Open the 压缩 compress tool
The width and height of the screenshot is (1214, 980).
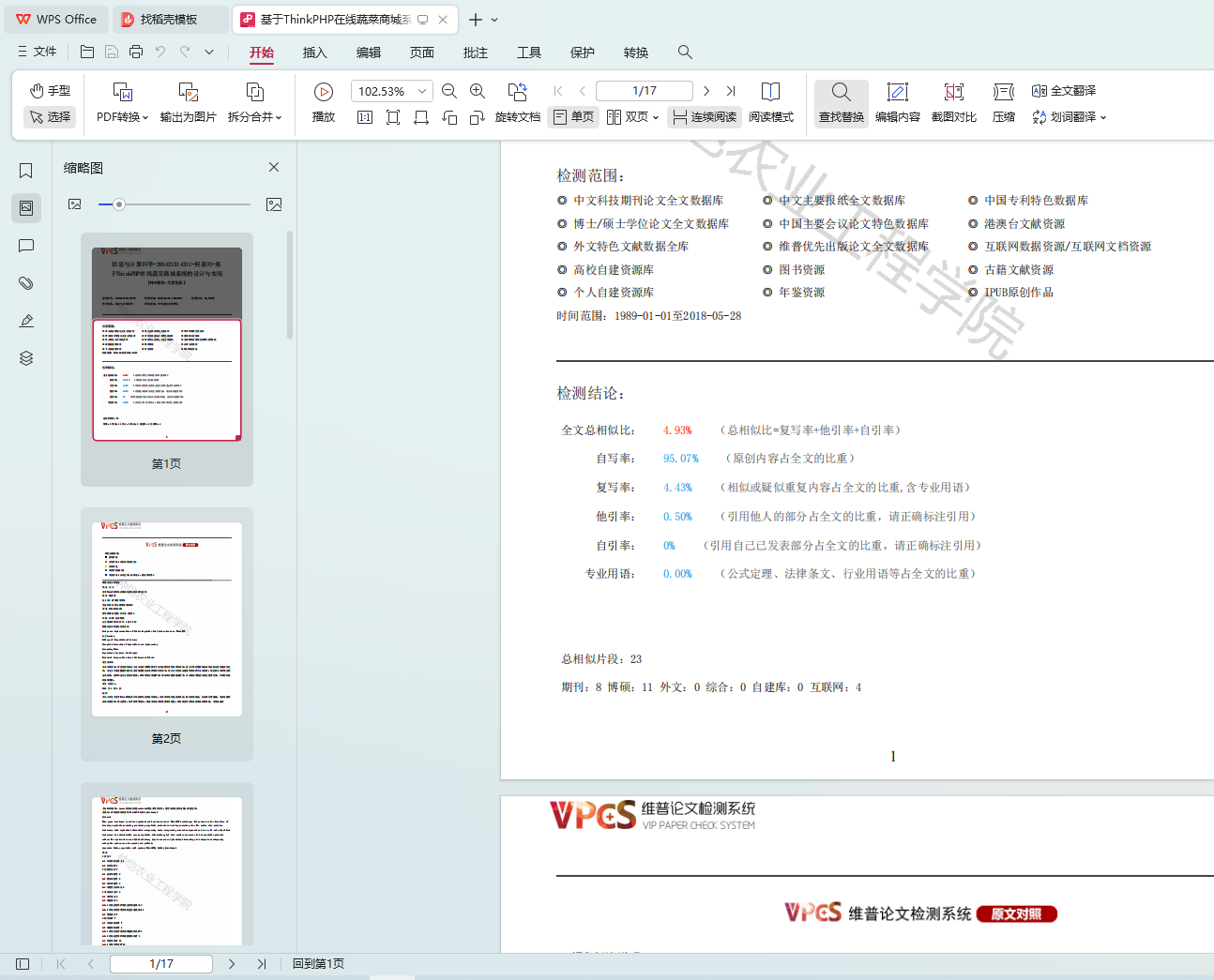tap(1004, 102)
